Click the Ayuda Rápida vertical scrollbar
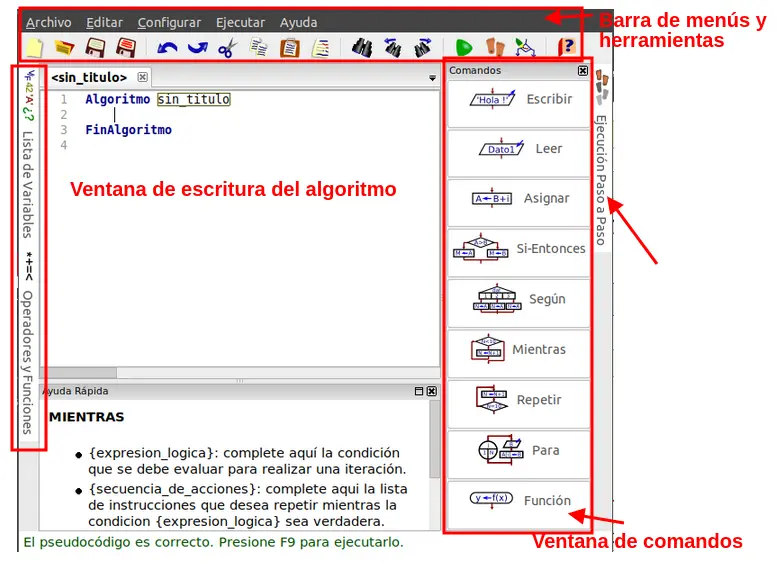Screen dimensions: 779x567 [x=434, y=439]
